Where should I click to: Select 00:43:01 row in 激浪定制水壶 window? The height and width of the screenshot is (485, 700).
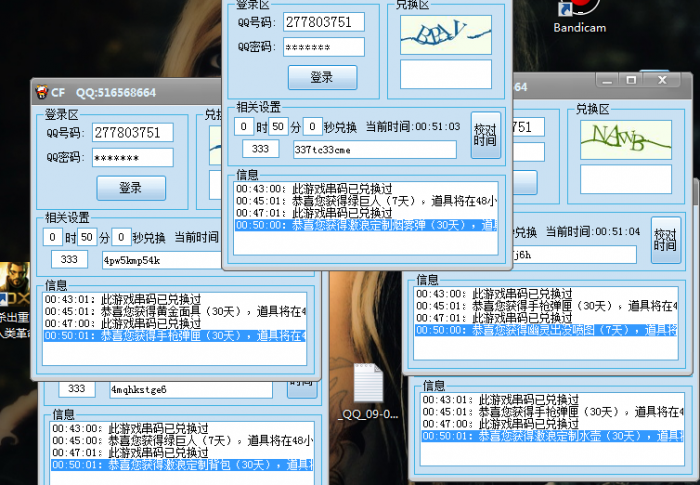click(552, 400)
